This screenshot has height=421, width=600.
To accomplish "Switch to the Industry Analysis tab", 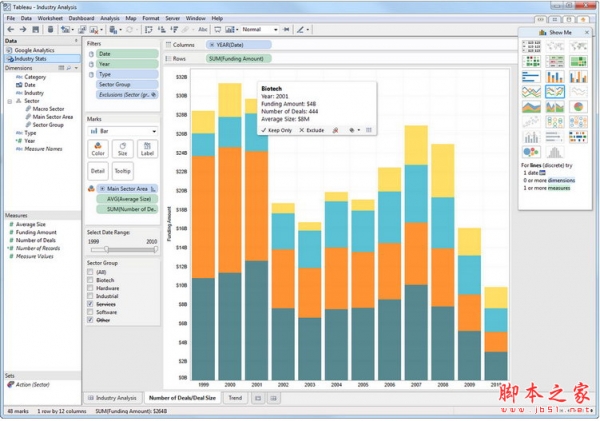I will [x=112, y=398].
